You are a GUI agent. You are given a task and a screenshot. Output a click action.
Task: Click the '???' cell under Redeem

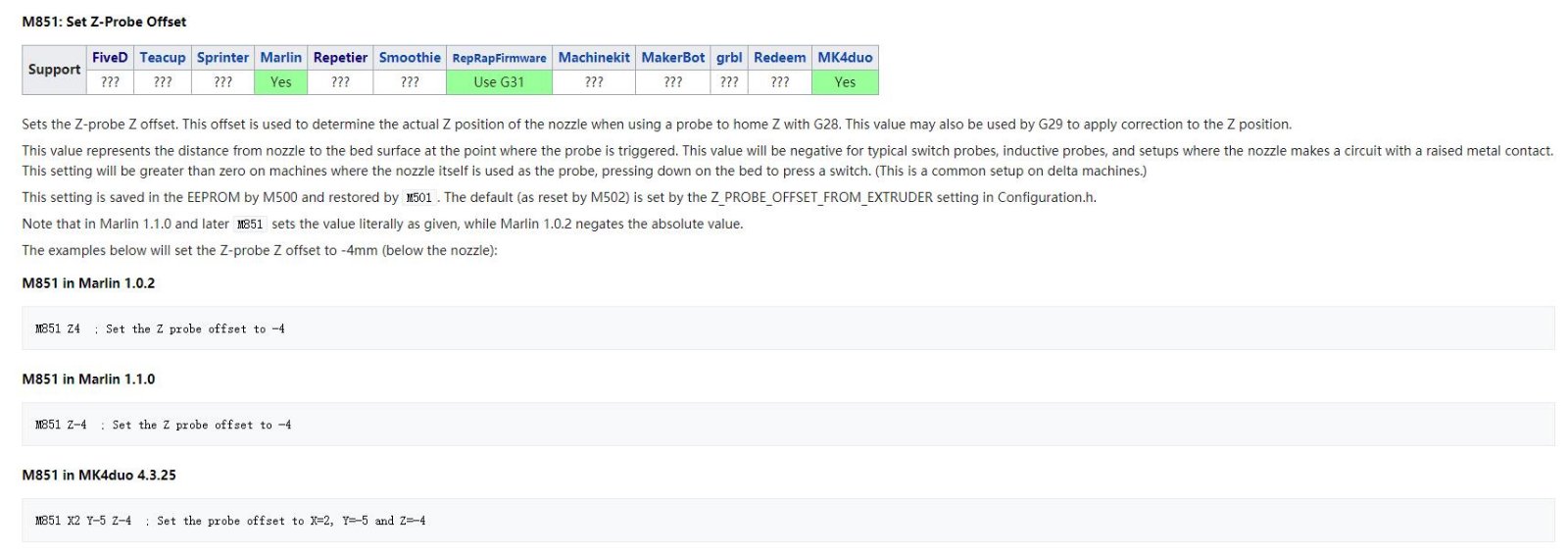point(780,82)
